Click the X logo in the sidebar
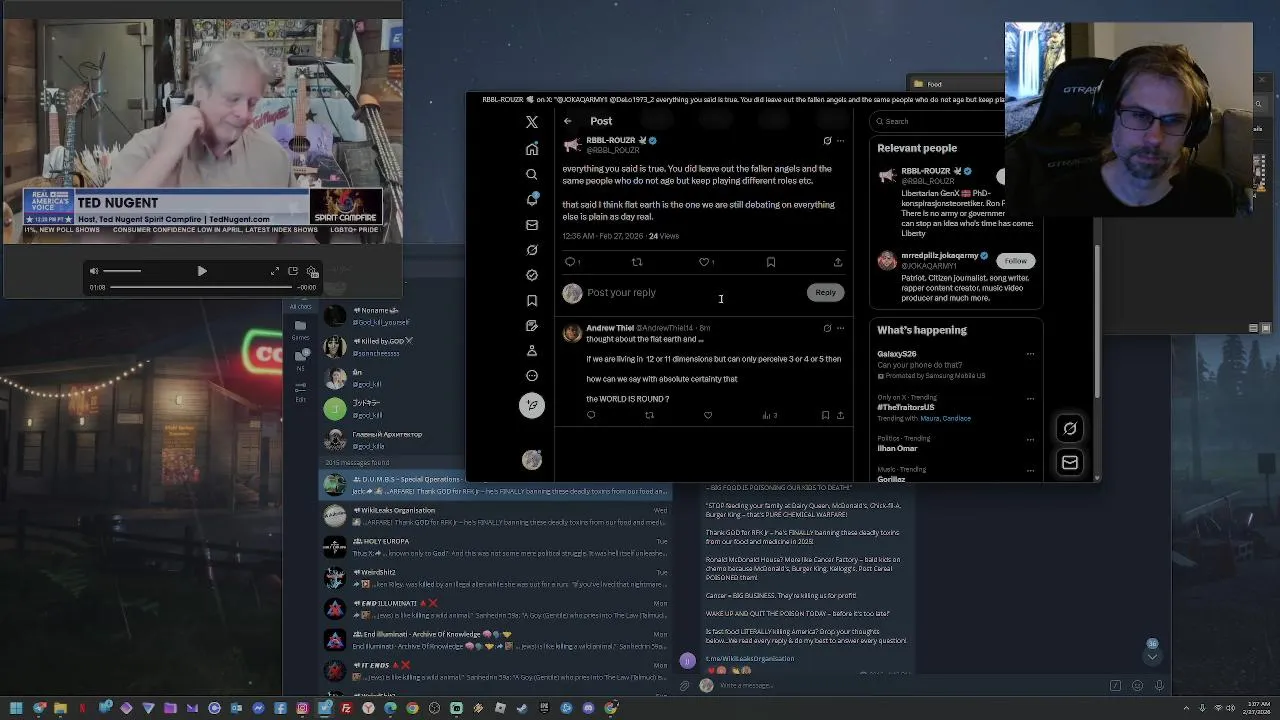This screenshot has height=720, width=1280. 532,122
